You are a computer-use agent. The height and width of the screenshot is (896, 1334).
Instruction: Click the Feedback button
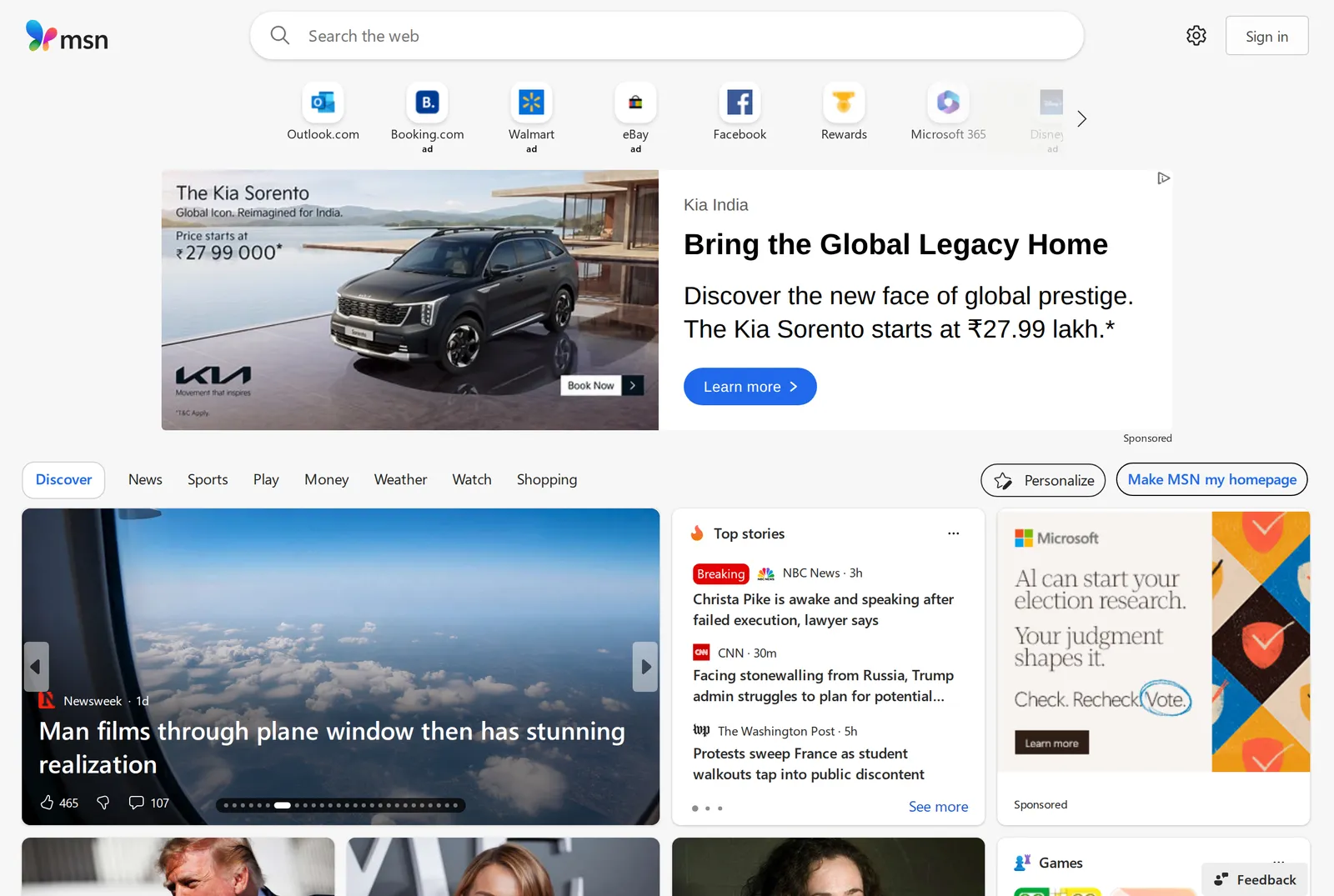point(1255,879)
